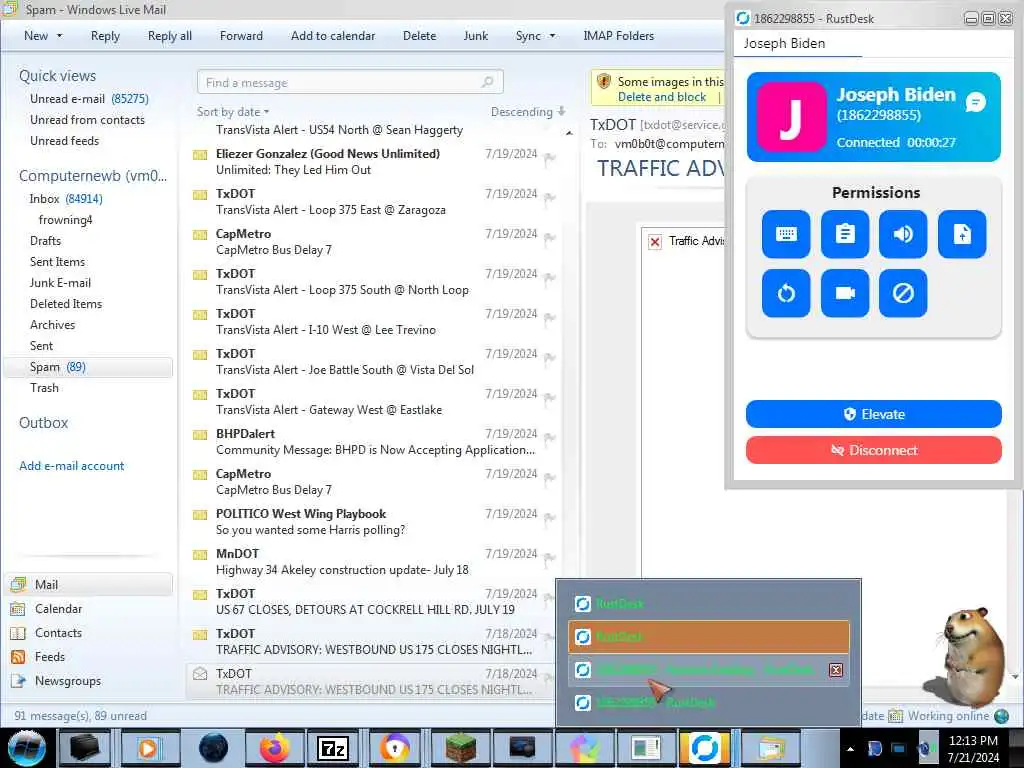Screen dimensions: 1024x768
Task: Select the Trash folder
Action: coord(44,388)
